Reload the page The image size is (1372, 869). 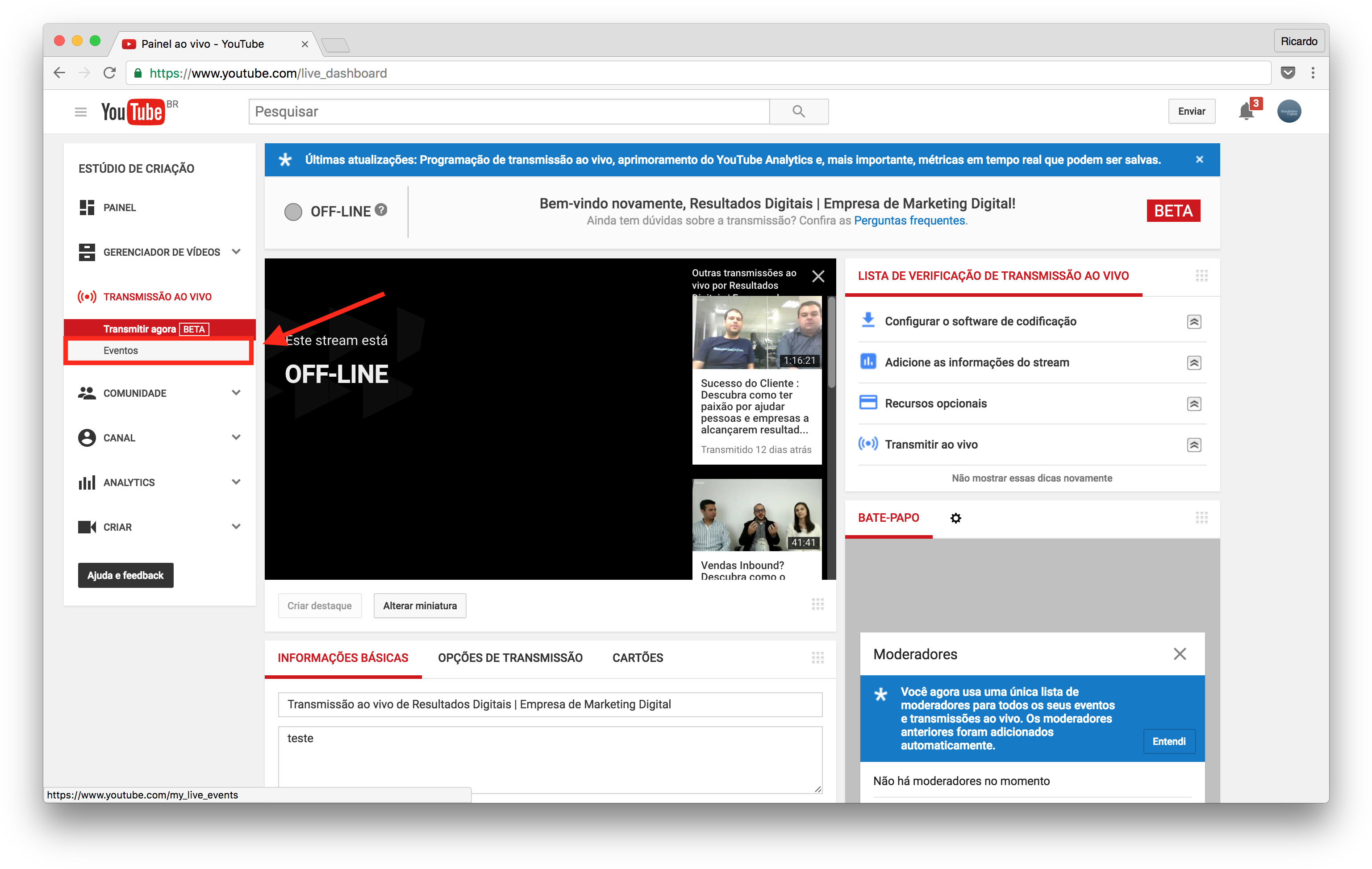109,73
